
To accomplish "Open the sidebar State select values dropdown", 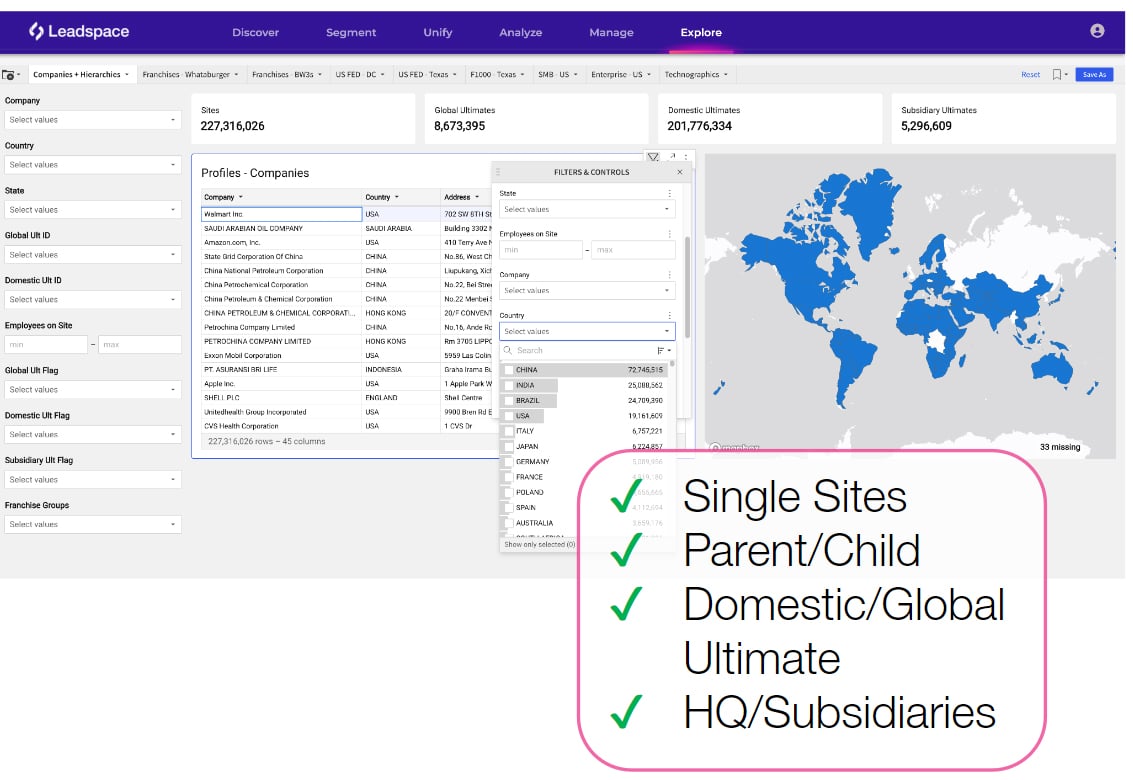I will pyautogui.click(x=92, y=210).
